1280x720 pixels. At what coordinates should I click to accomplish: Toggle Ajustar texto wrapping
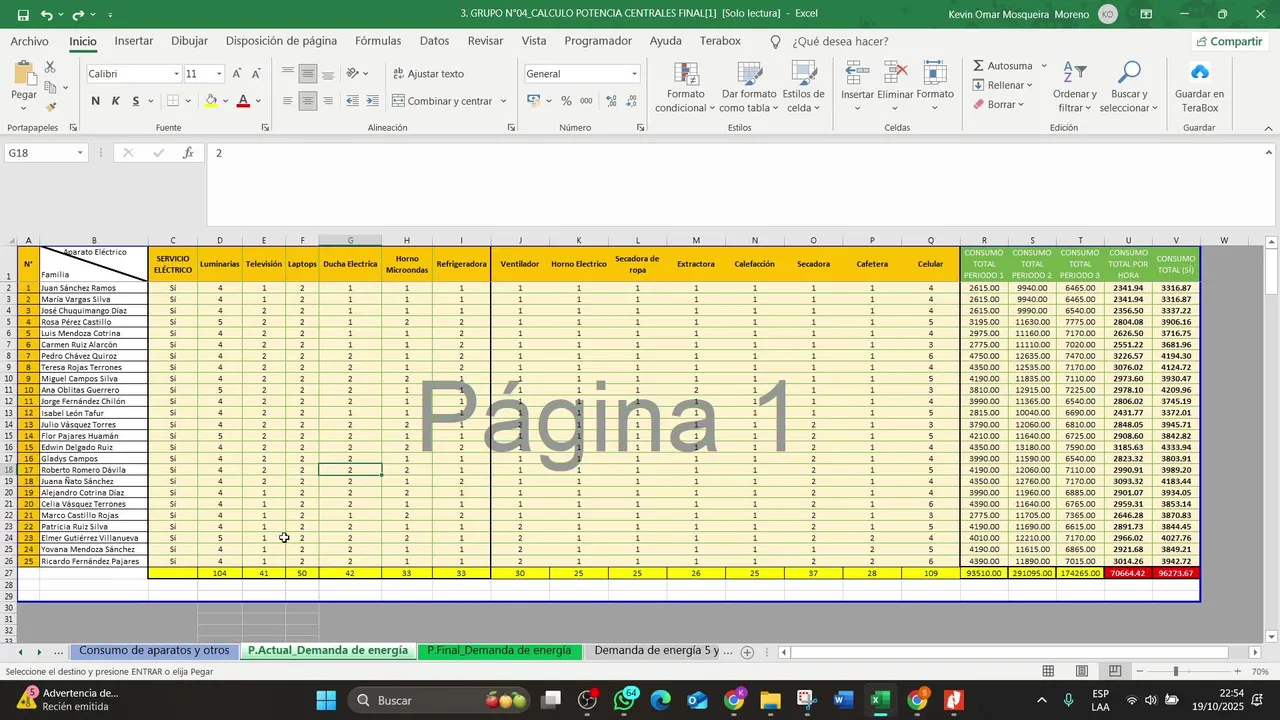click(428, 74)
